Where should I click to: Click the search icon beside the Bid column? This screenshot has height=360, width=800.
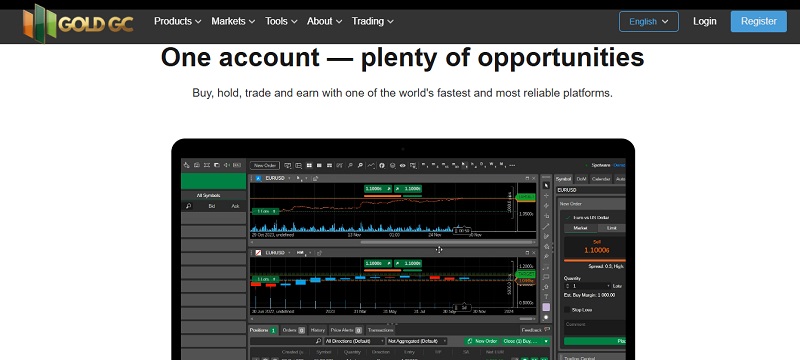point(188,206)
